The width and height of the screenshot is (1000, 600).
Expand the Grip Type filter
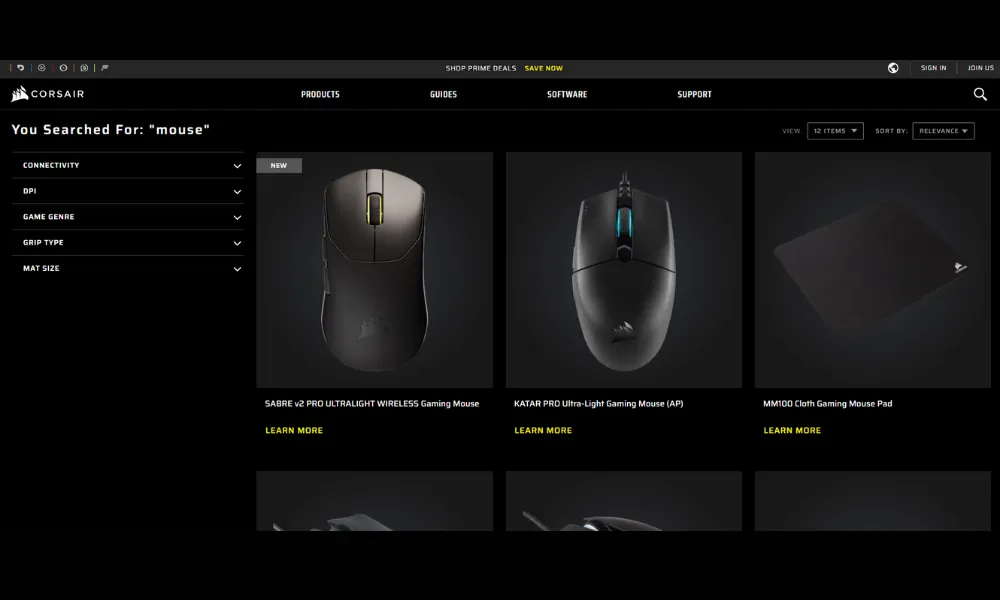coord(128,243)
